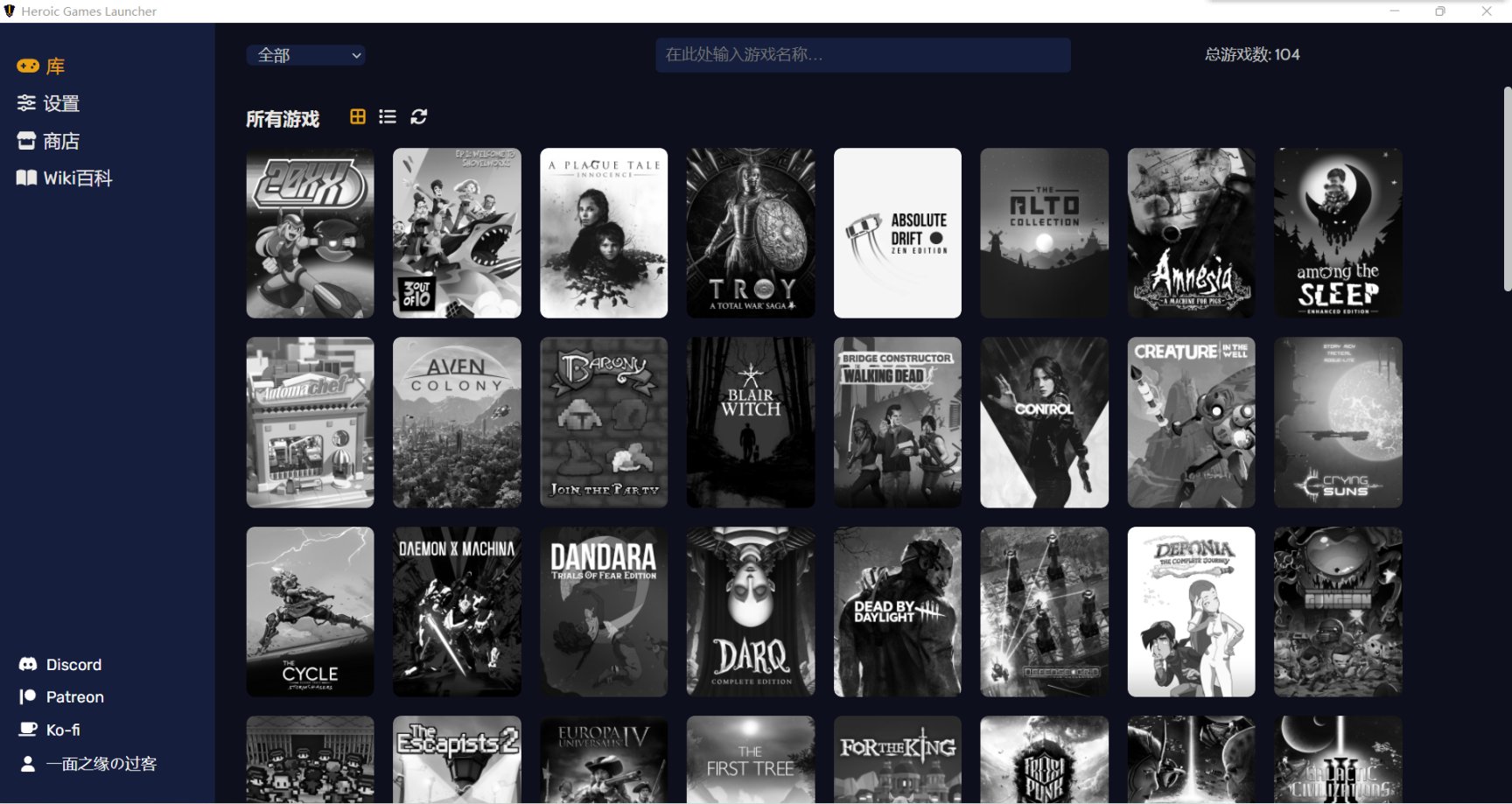Image resolution: width=1512 pixels, height=804 pixels.
Task: Open Automachef game card
Action: pos(310,423)
